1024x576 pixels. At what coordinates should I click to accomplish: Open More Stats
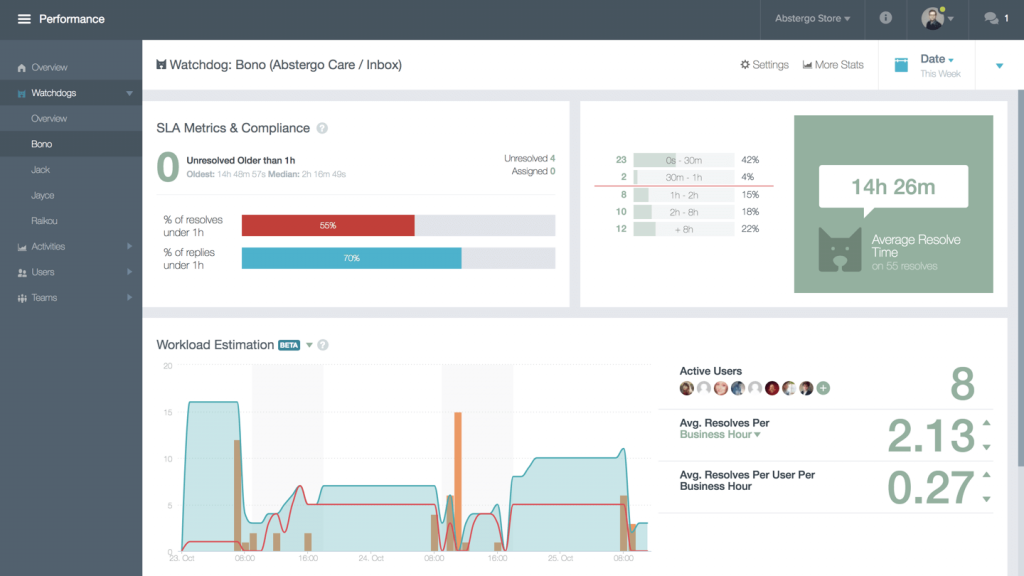coord(833,65)
